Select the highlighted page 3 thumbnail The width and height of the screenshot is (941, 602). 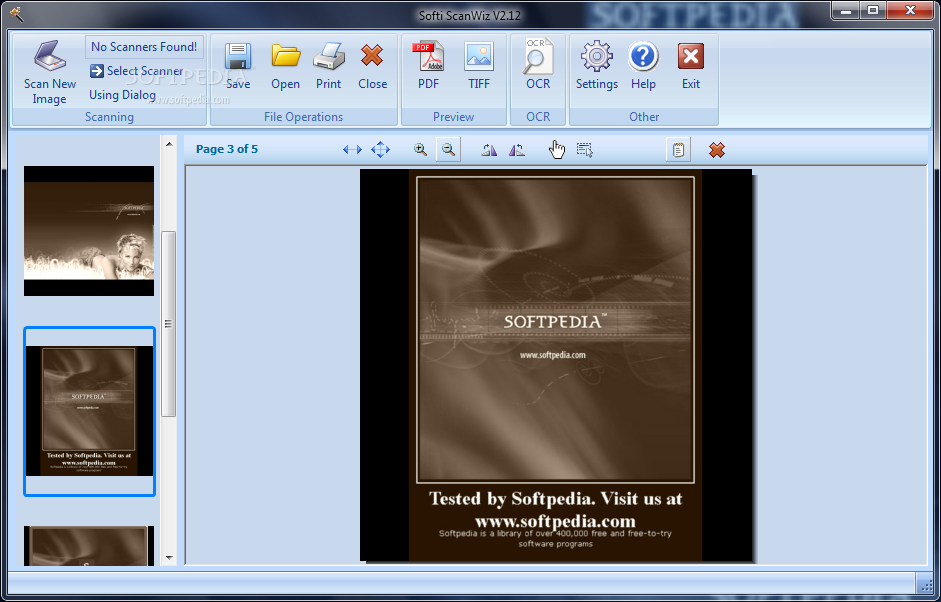89,411
